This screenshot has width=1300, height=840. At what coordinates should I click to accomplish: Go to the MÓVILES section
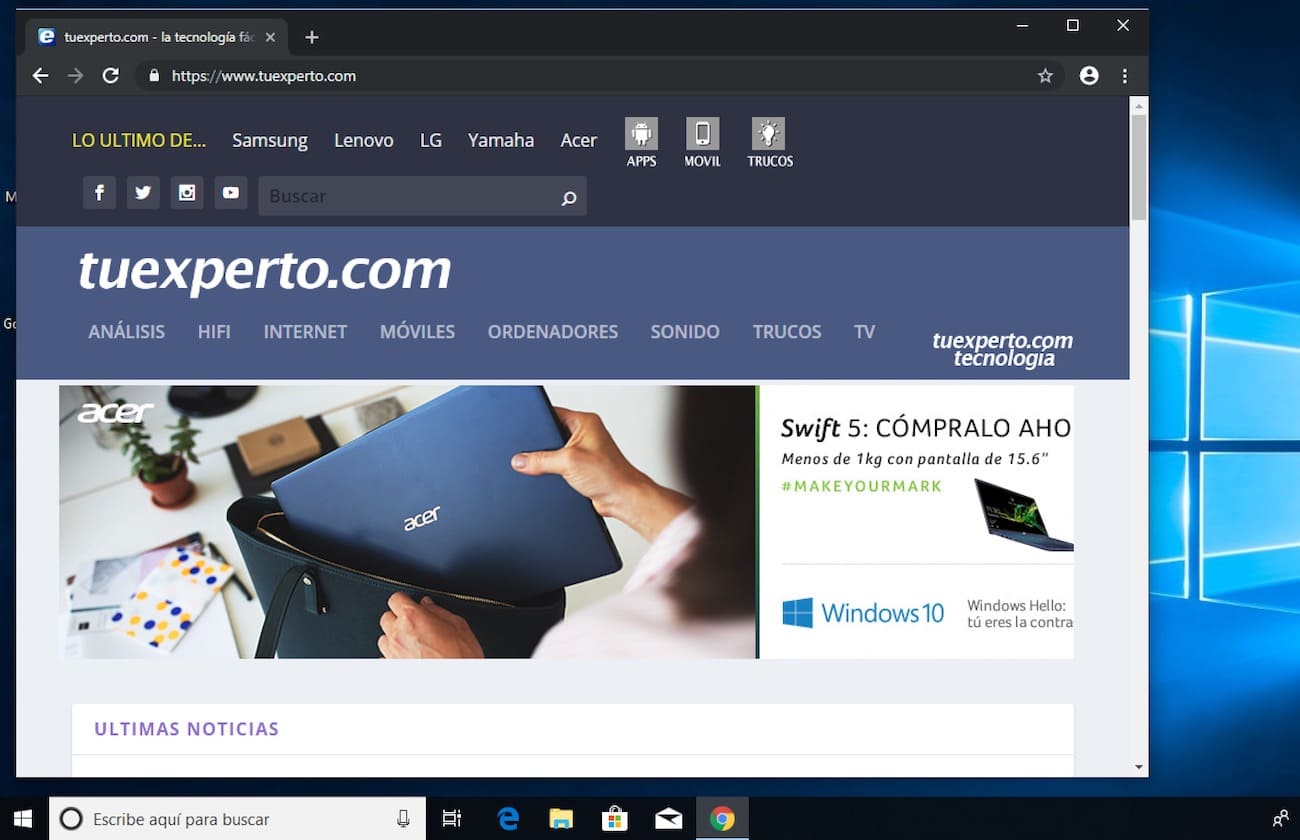[x=417, y=332]
